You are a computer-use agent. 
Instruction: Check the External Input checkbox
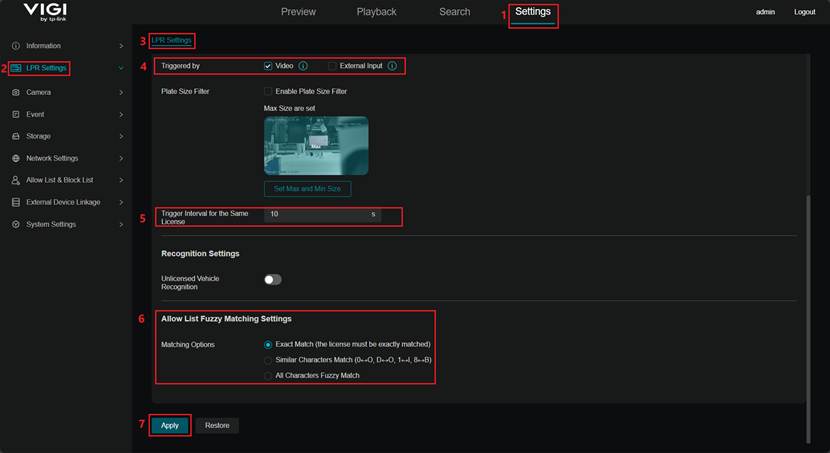point(332,66)
